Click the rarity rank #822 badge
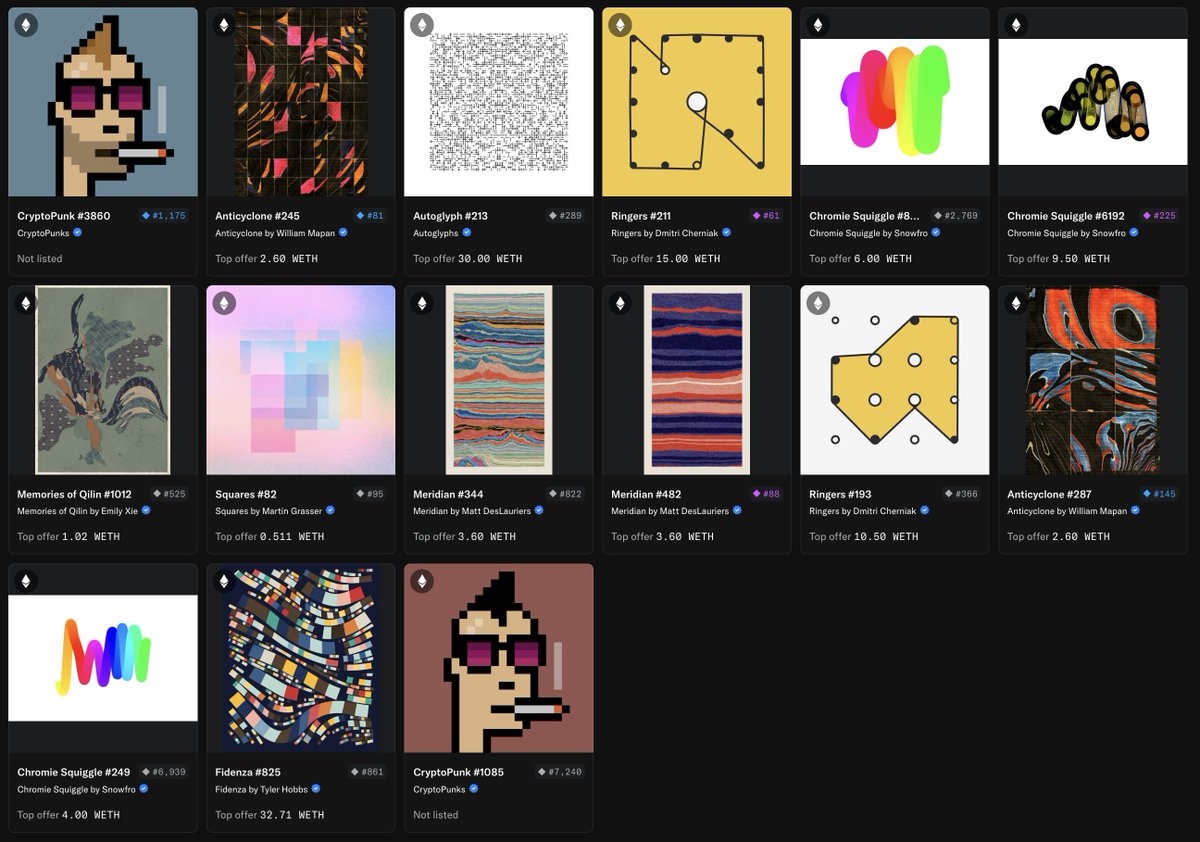This screenshot has height=842, width=1200. click(x=566, y=494)
